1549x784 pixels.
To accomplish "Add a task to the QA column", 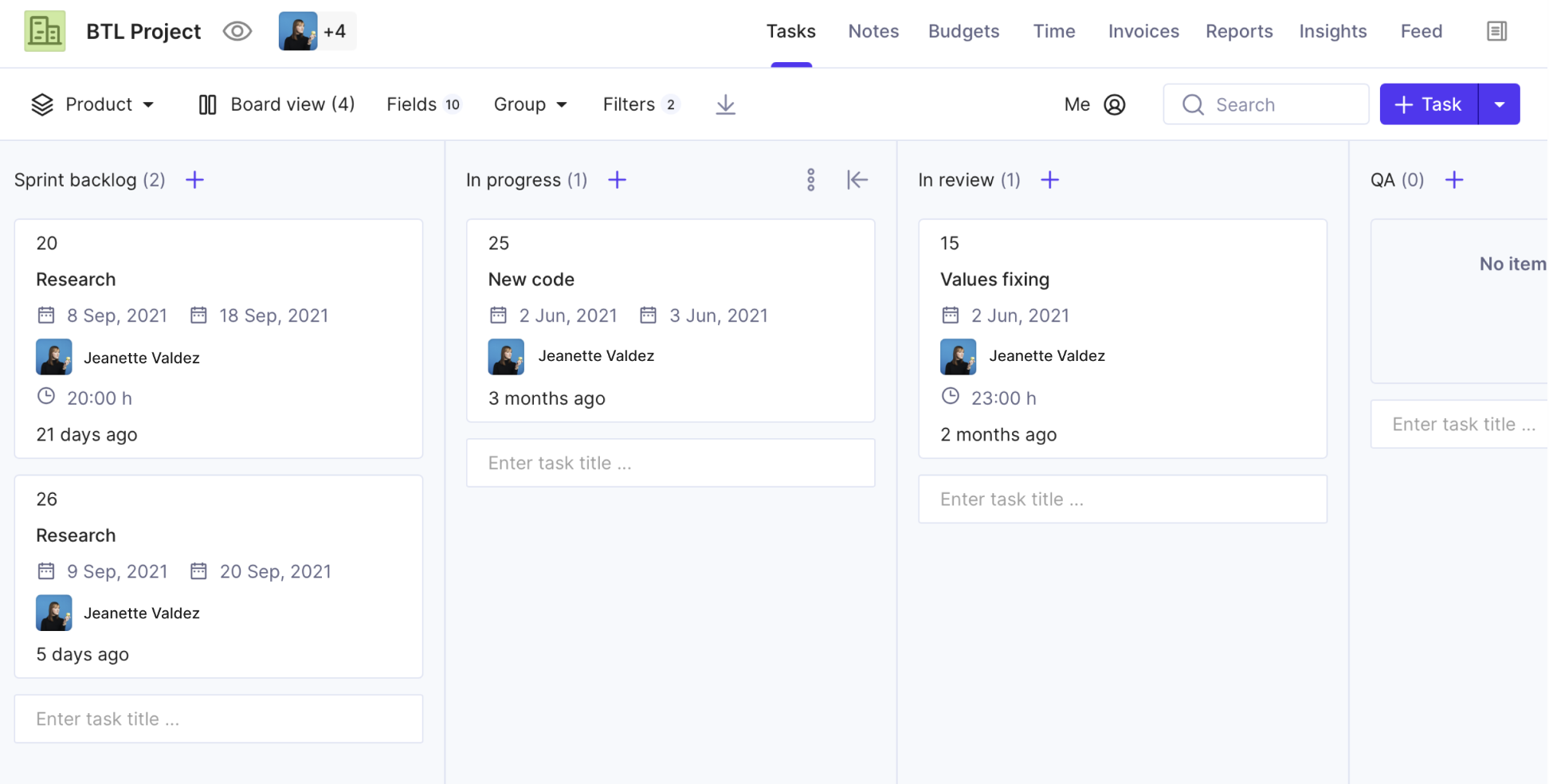I will pyautogui.click(x=1454, y=179).
